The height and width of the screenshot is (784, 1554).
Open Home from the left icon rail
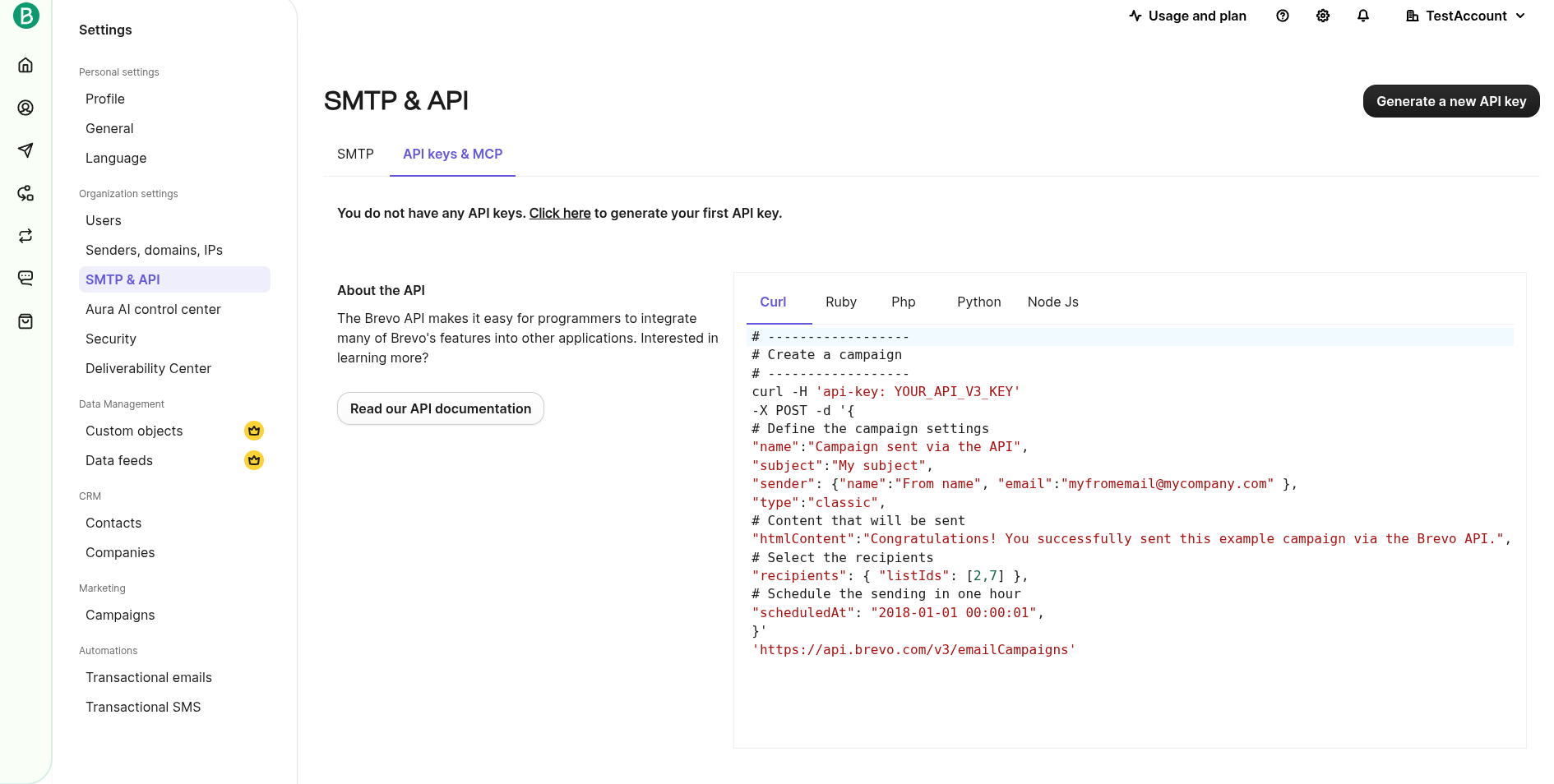(25, 65)
